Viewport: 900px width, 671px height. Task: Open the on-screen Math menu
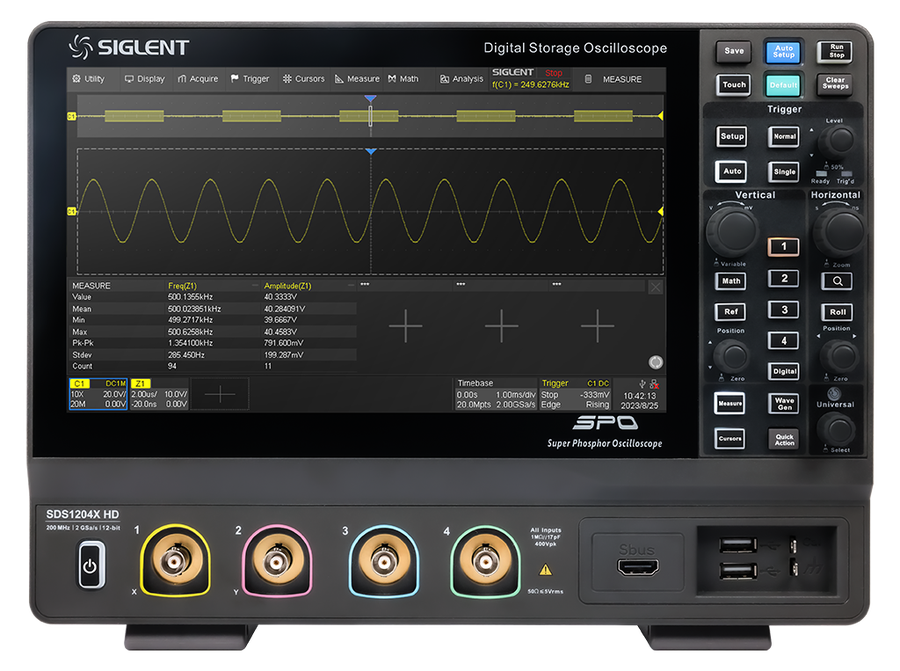click(403, 79)
